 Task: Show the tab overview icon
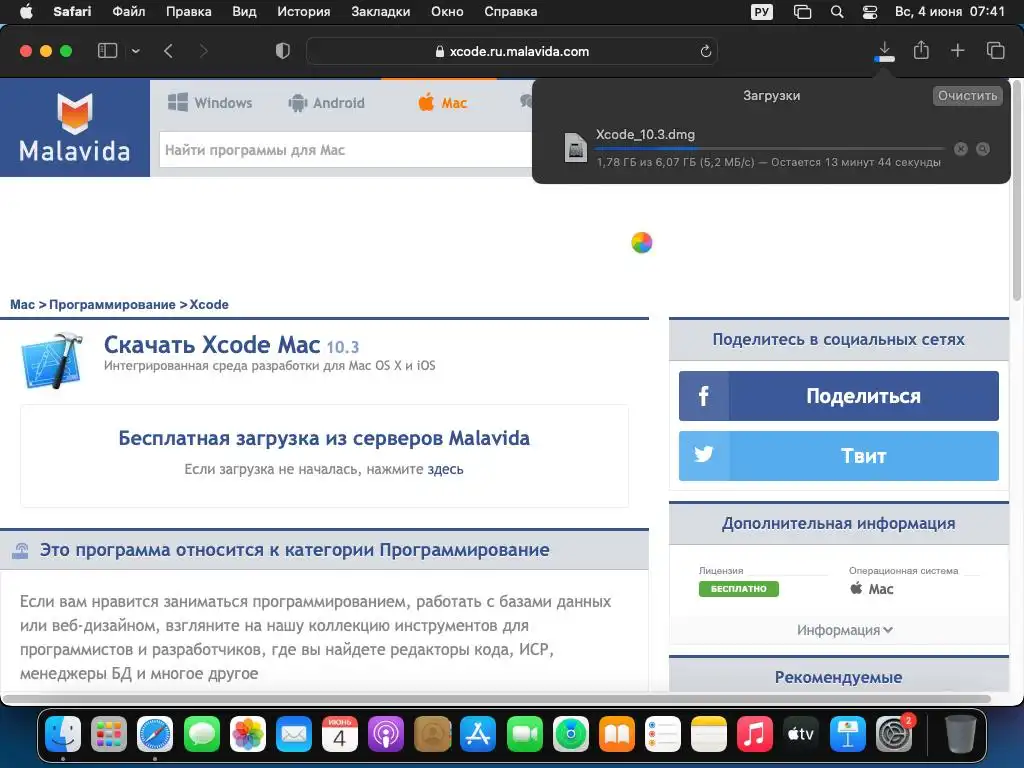tap(995, 50)
